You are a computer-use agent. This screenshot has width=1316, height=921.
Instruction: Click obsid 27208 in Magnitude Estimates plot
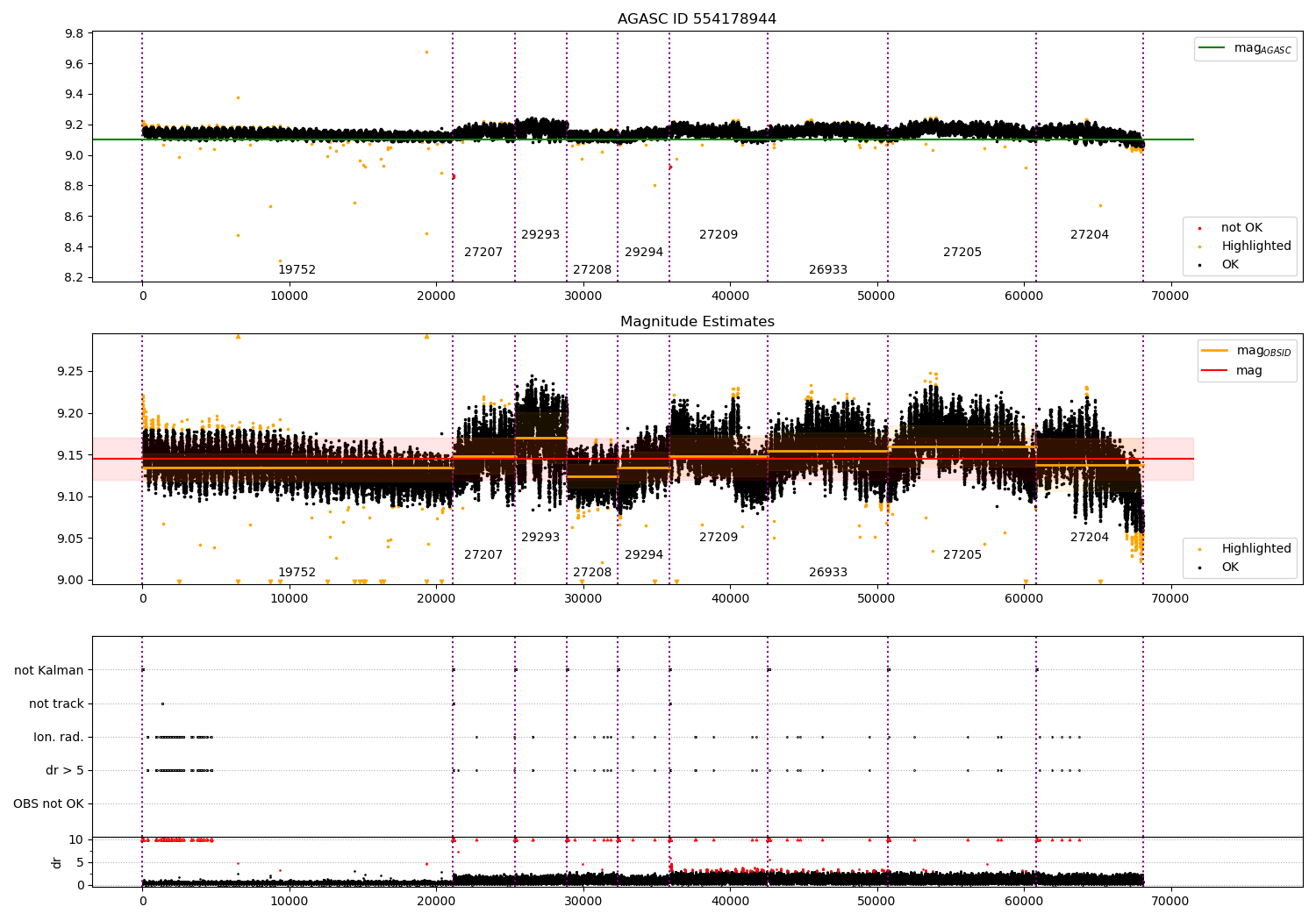pyautogui.click(x=592, y=573)
